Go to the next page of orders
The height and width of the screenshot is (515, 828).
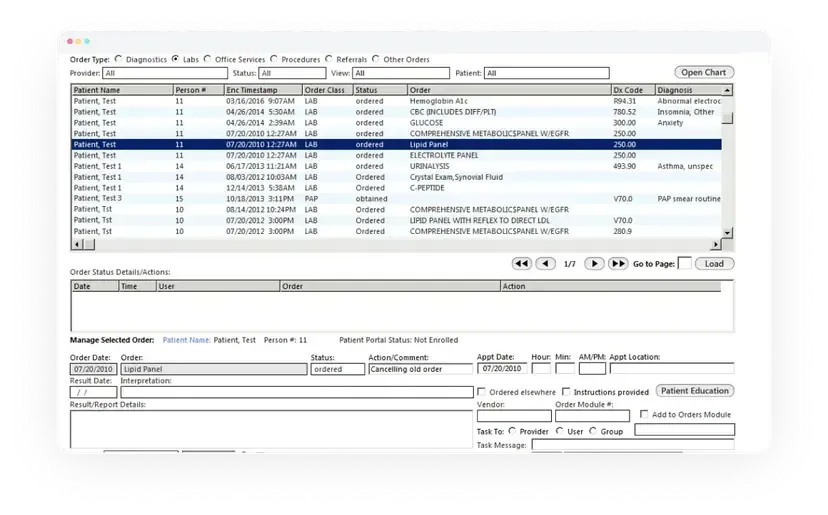point(594,264)
